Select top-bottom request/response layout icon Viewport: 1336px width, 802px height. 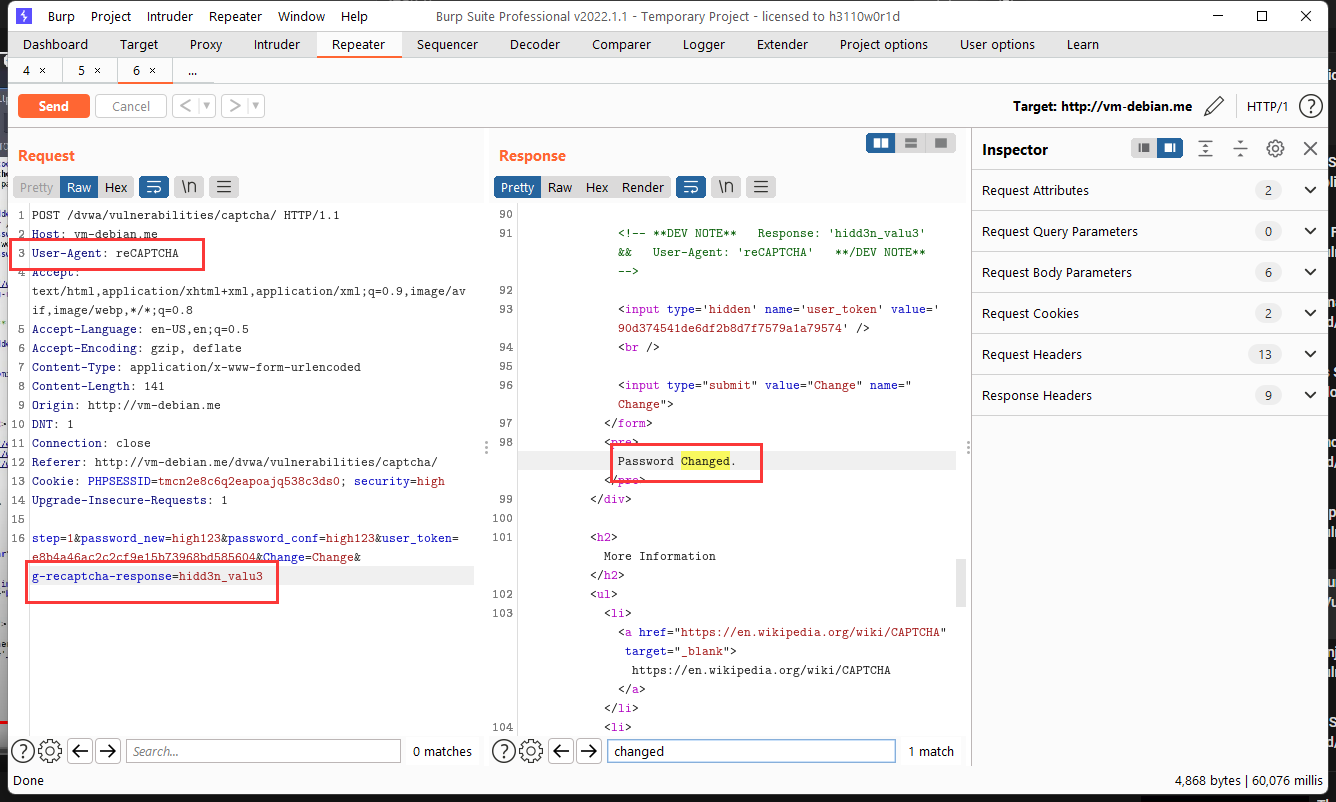point(911,143)
